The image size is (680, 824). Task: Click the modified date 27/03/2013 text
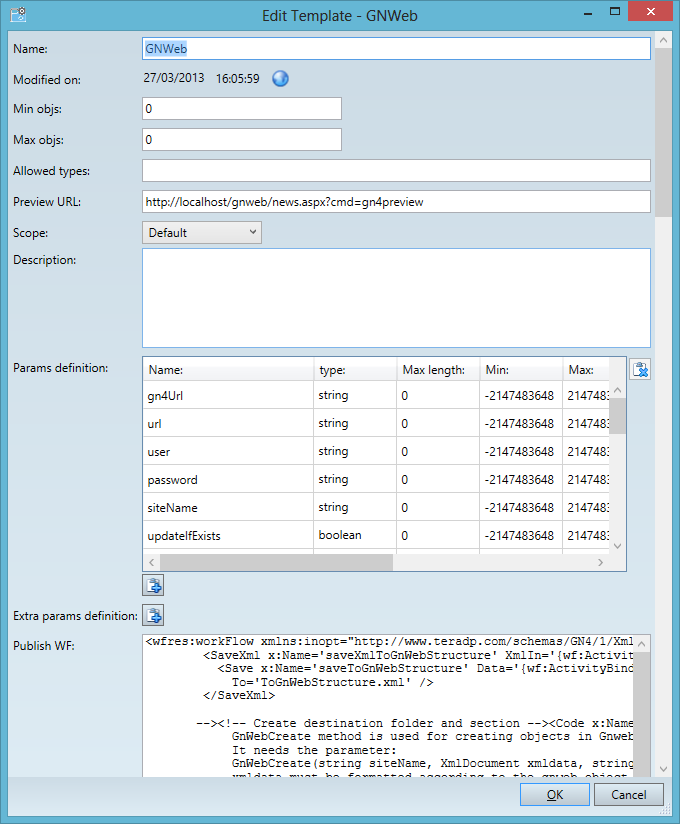[173, 78]
